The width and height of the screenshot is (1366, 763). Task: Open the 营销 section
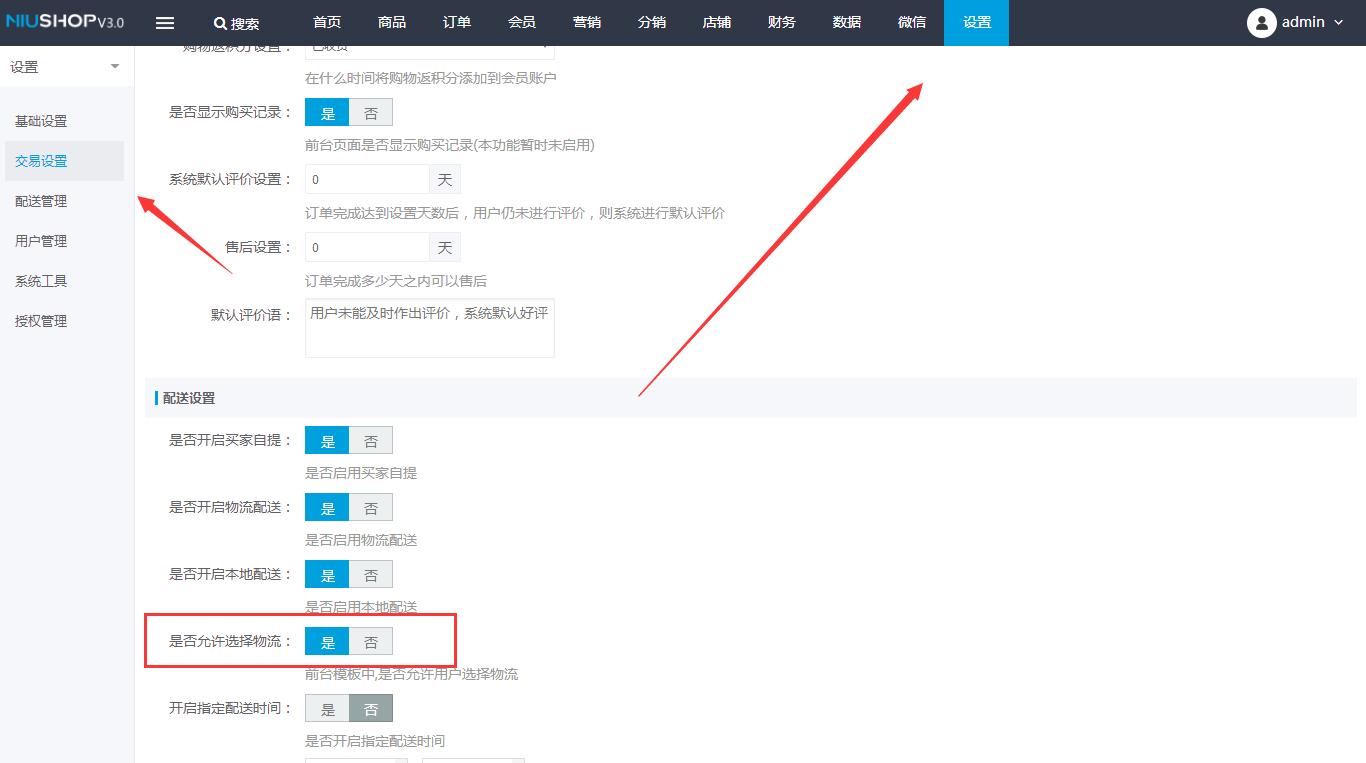click(x=587, y=22)
